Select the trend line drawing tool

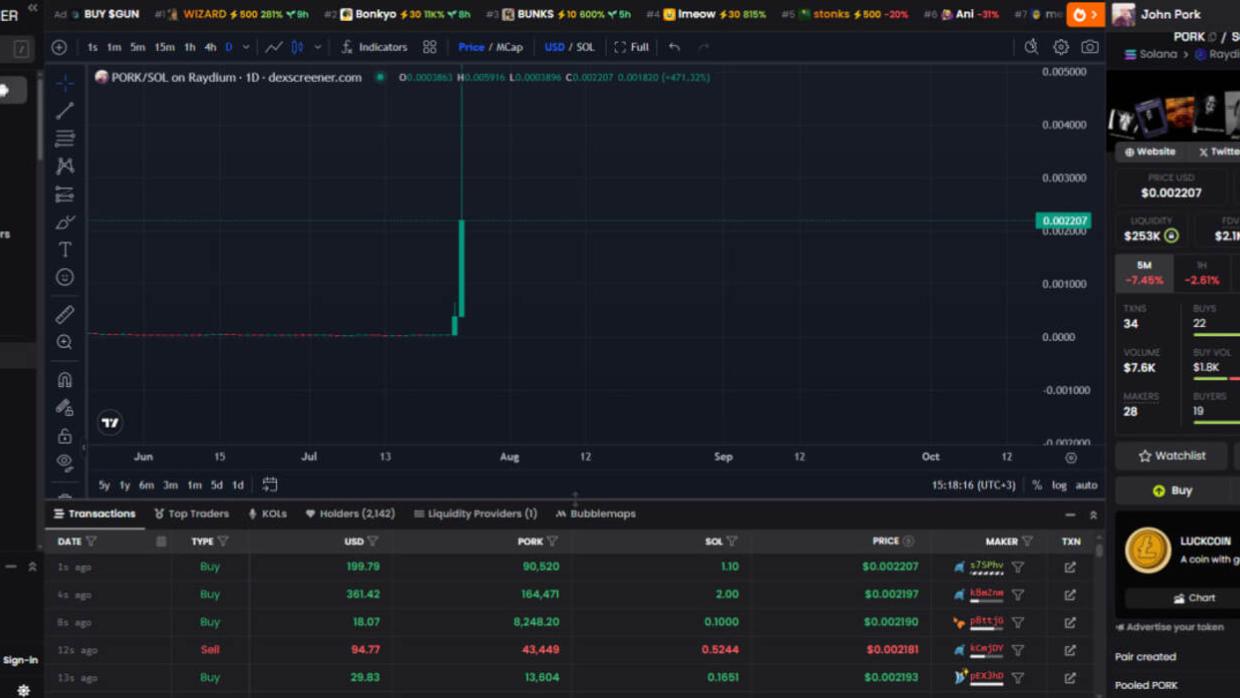coord(65,111)
